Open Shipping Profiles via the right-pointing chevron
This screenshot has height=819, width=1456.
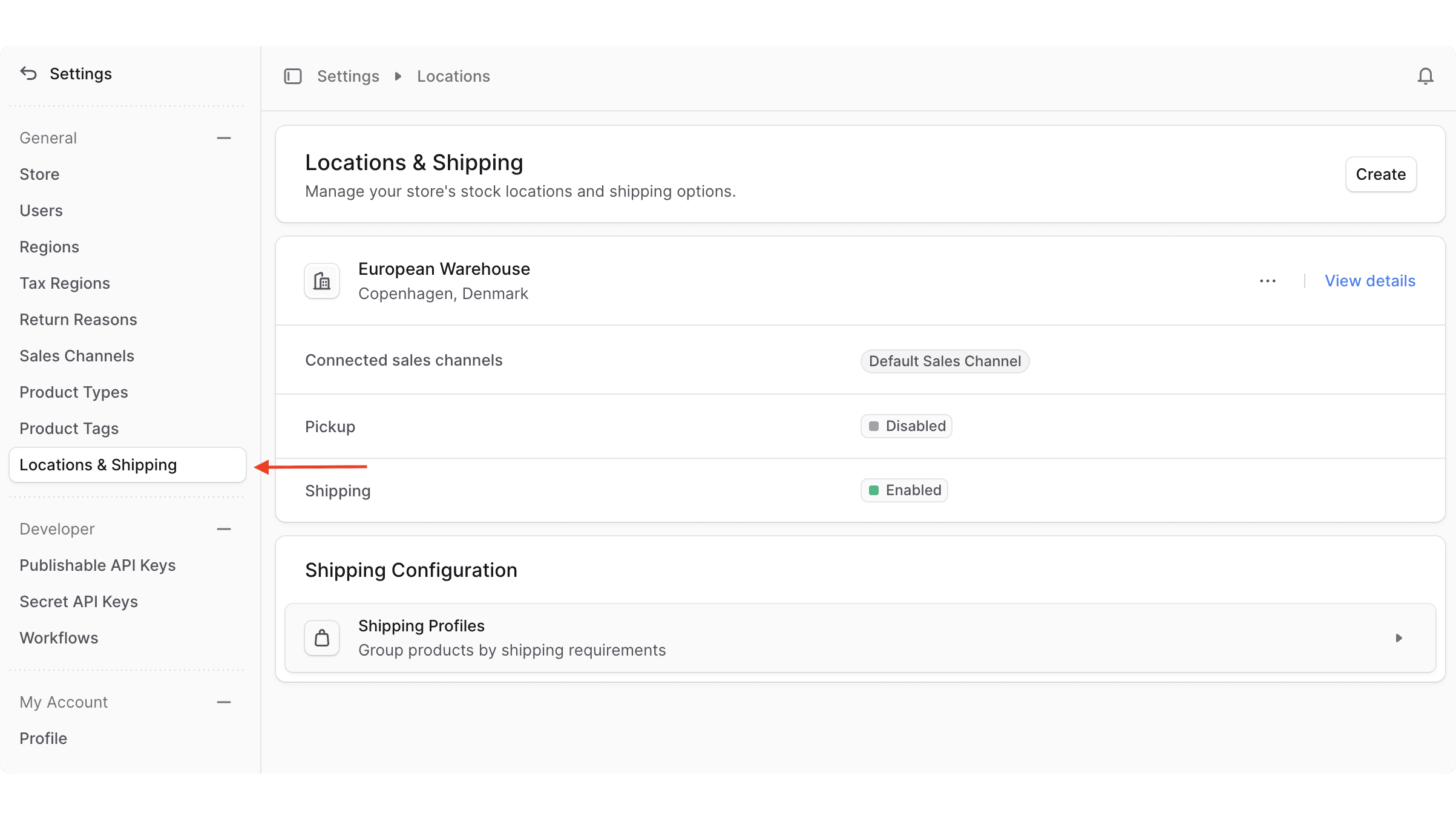point(1400,638)
